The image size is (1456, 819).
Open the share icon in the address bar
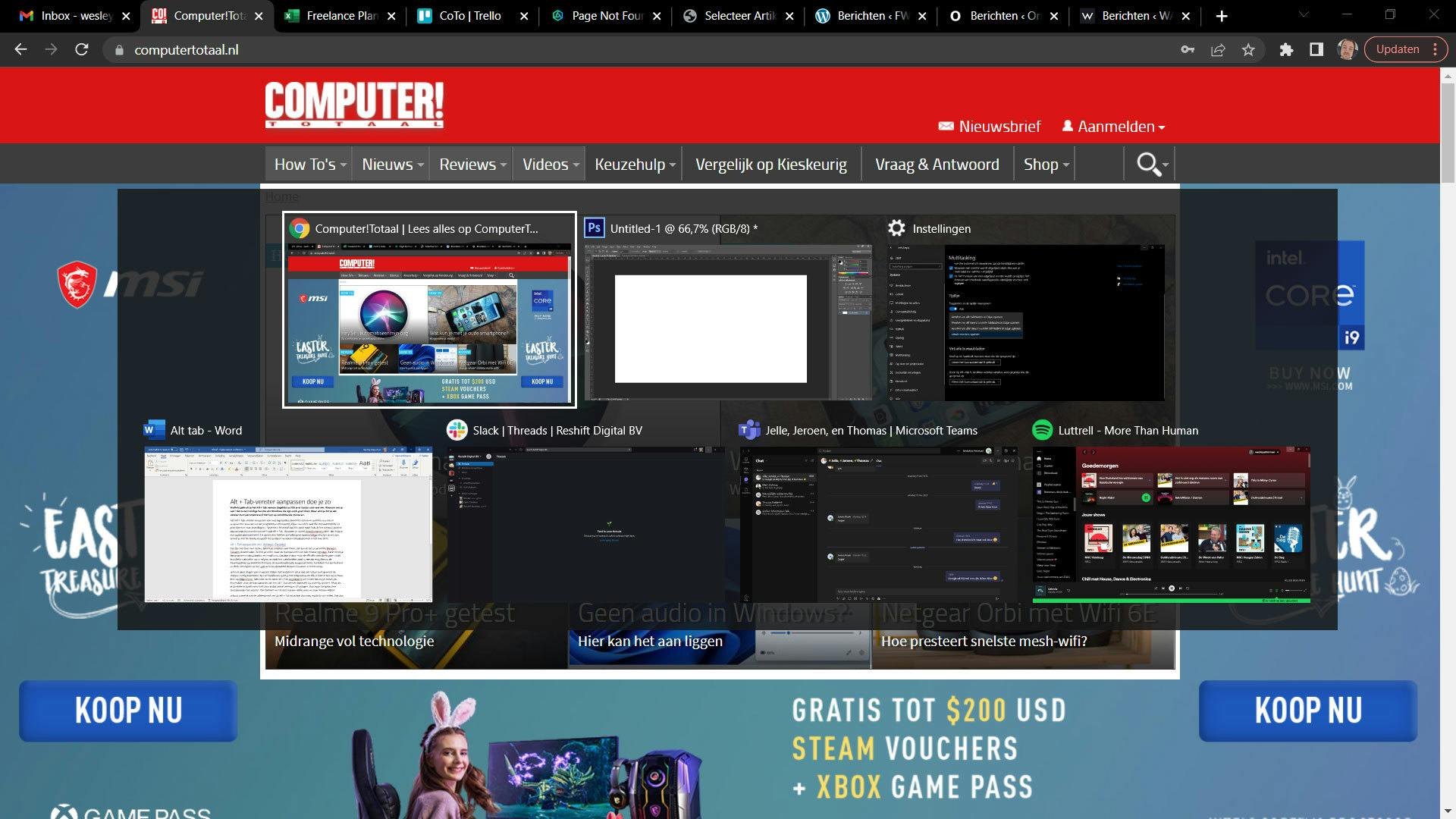(1218, 49)
